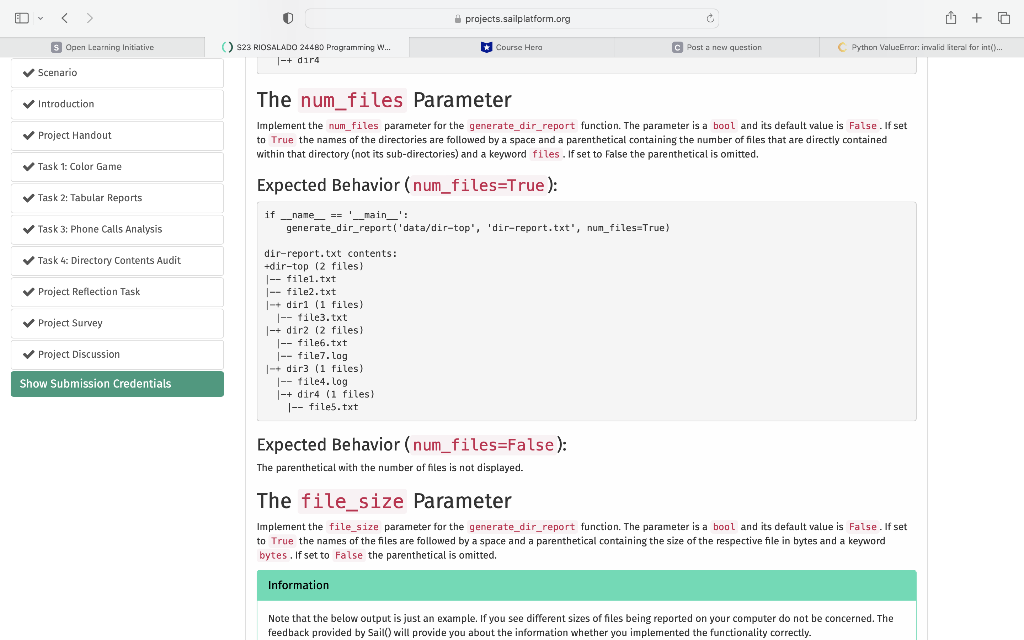Open the sidebar view options chevron
Image resolution: width=1024 pixels, height=640 pixels.
click(40, 17)
